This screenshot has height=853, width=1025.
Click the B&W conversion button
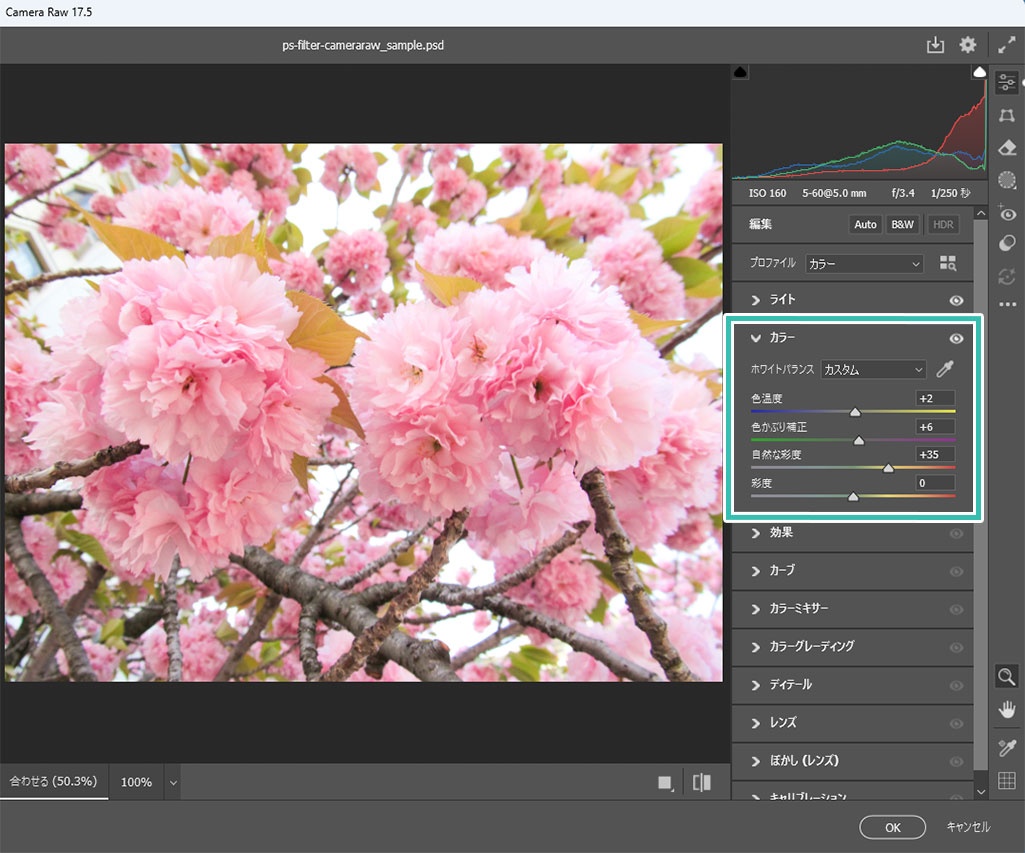902,225
